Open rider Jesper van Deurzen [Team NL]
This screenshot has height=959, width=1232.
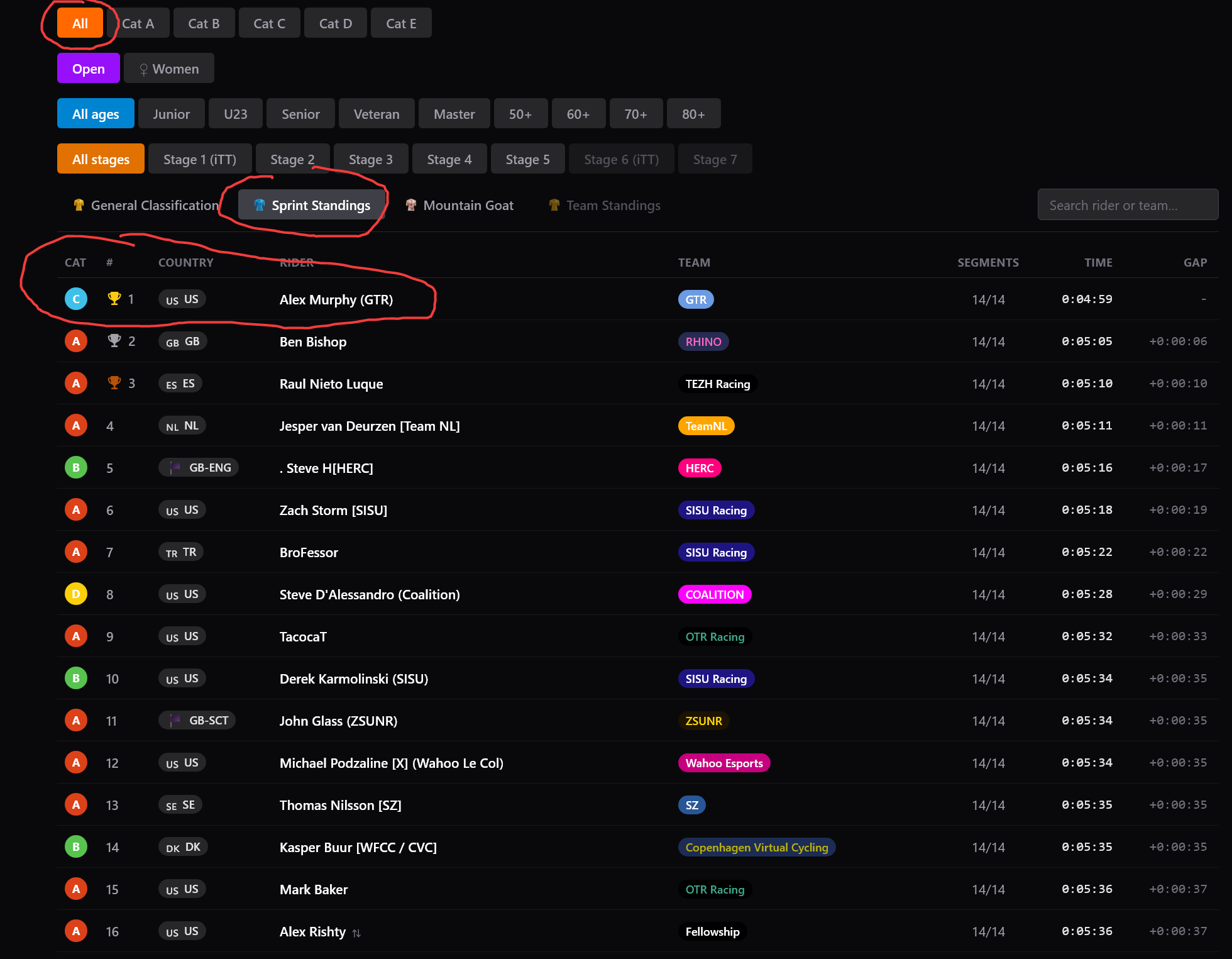click(370, 426)
